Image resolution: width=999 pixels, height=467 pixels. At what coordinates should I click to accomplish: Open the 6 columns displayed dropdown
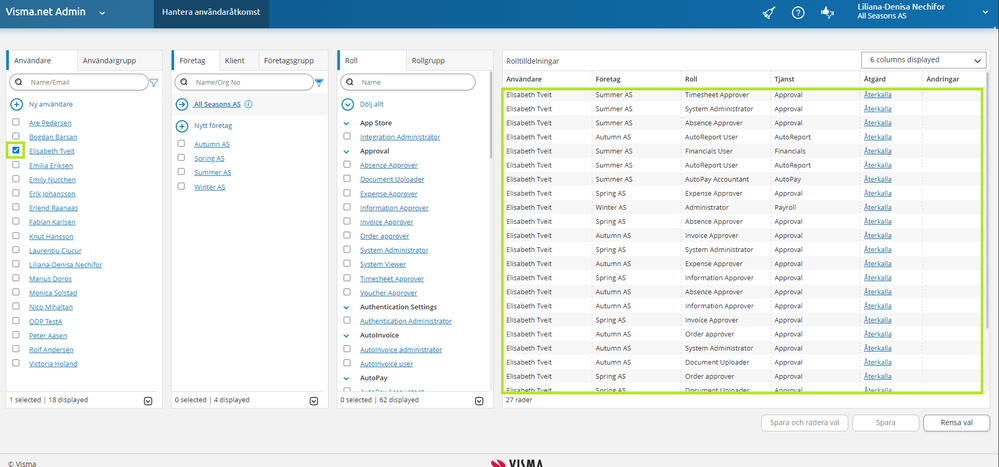pyautogui.click(x=923, y=60)
